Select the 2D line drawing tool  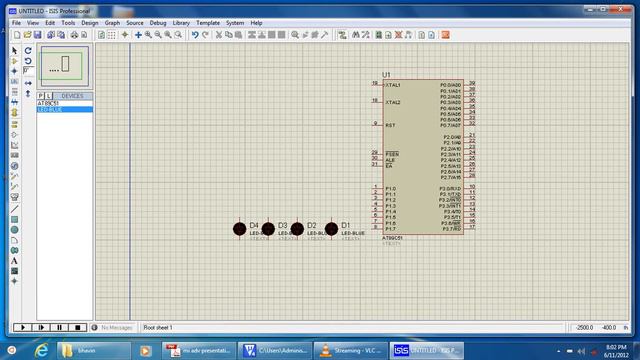pyautogui.click(x=14, y=209)
